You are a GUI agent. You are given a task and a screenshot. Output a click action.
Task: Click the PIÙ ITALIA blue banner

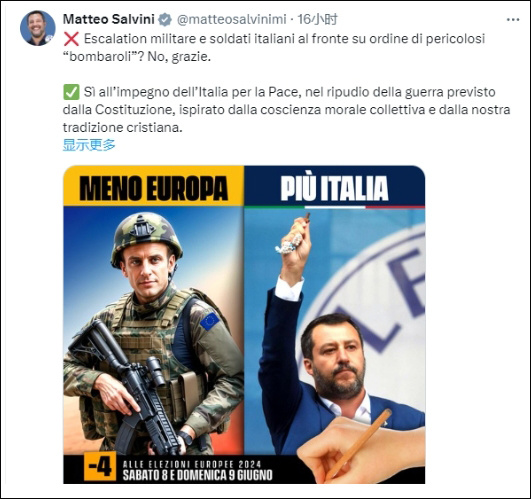point(335,186)
